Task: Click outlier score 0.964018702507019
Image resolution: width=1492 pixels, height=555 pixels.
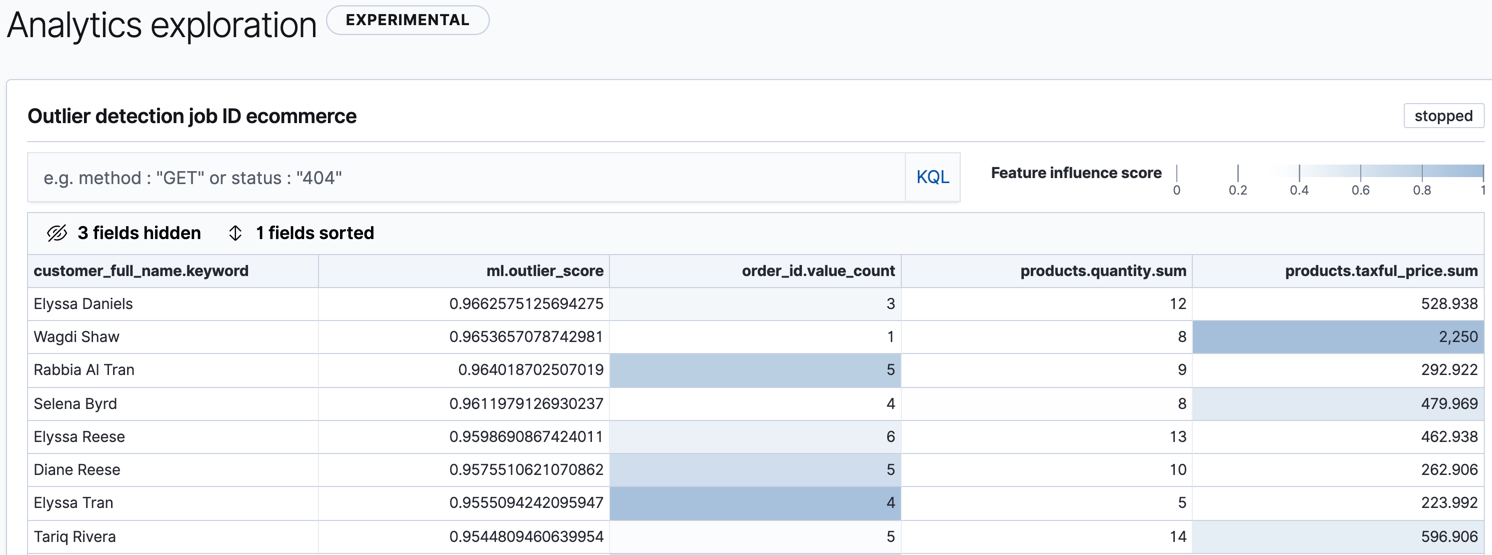Action: [464, 370]
